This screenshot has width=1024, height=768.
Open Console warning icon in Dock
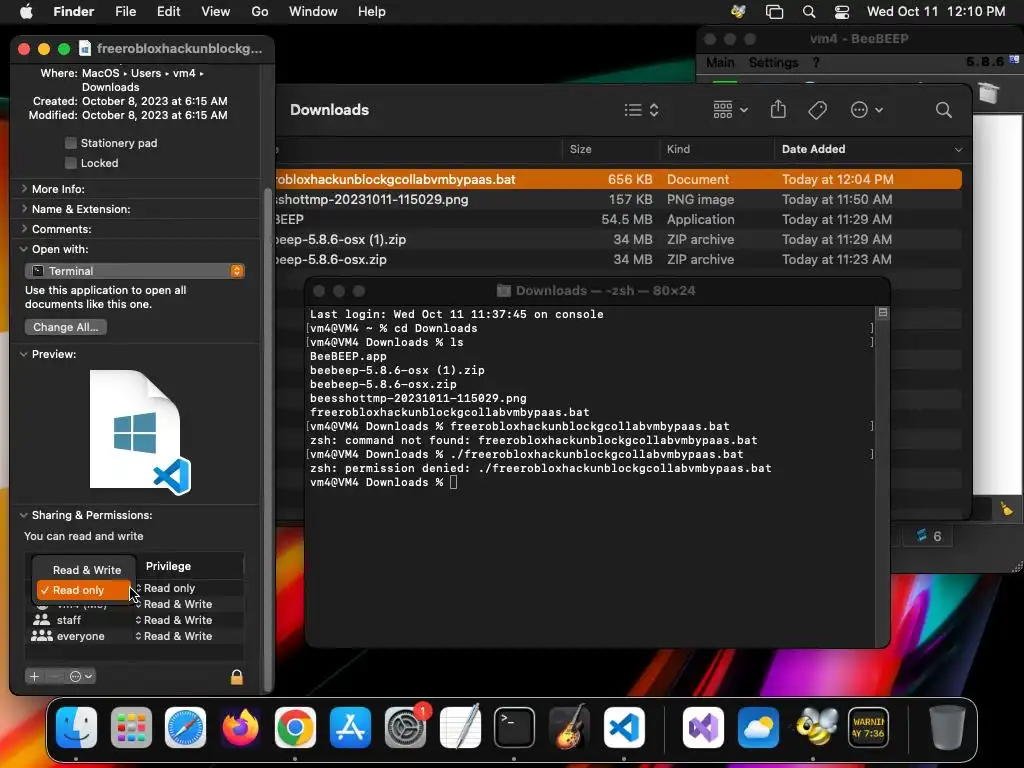868,728
